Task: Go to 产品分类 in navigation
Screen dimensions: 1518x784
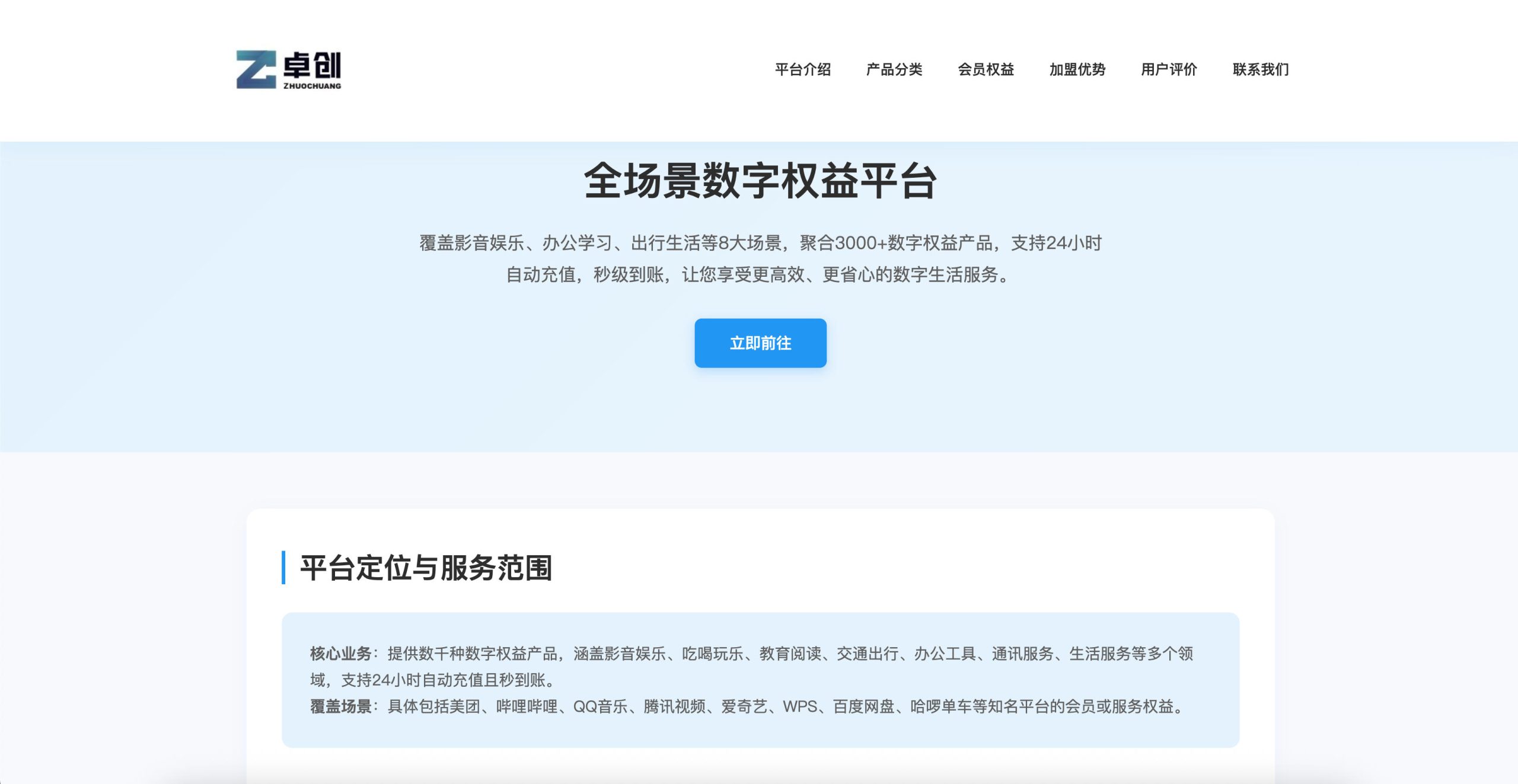Action: [894, 69]
